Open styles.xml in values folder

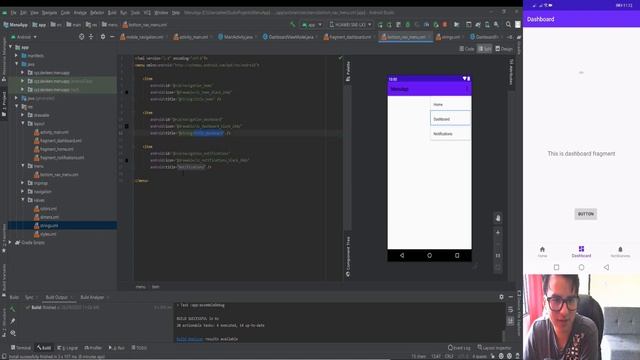click(x=45, y=234)
